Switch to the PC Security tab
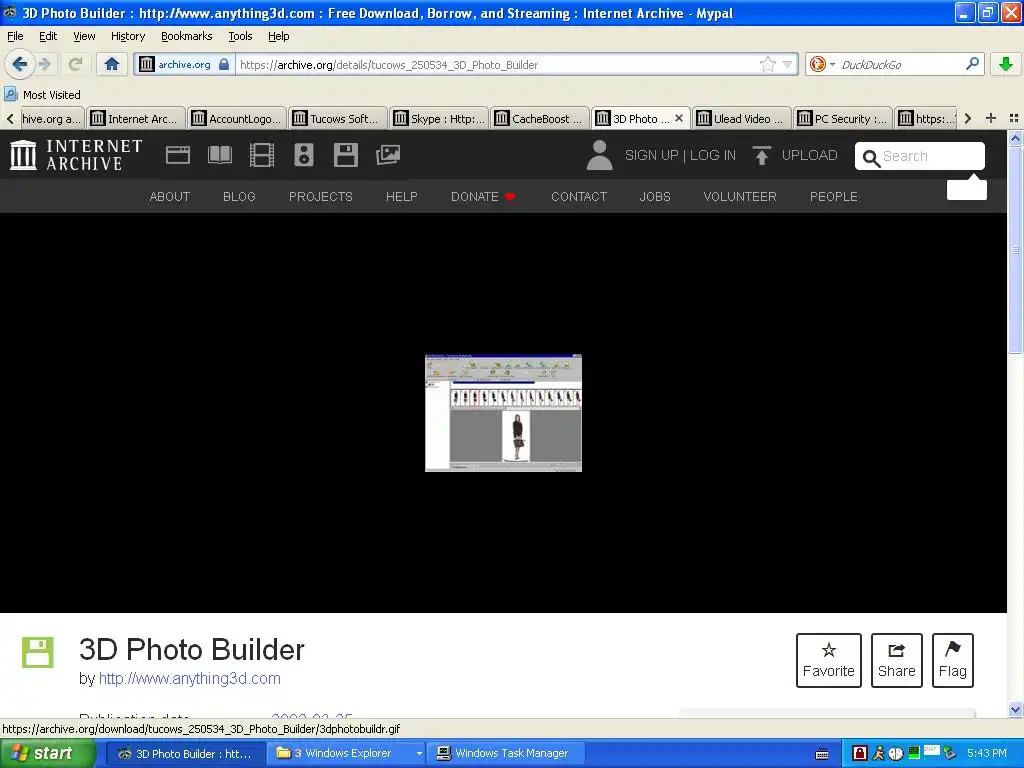The height and width of the screenshot is (768, 1024). (842, 118)
